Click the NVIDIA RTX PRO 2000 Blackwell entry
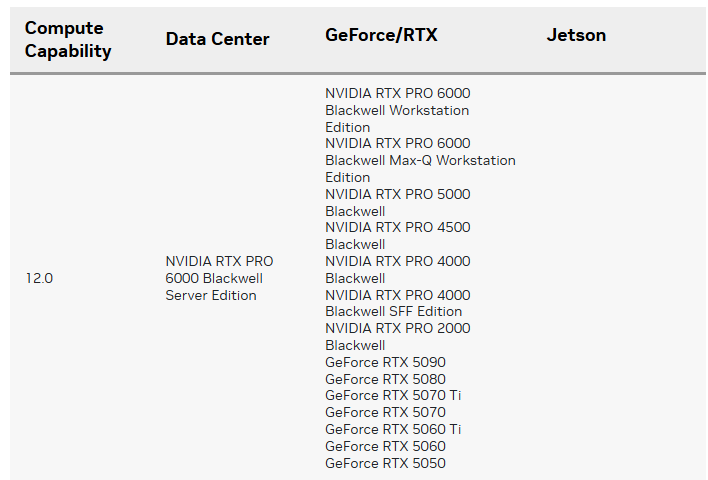 397,336
